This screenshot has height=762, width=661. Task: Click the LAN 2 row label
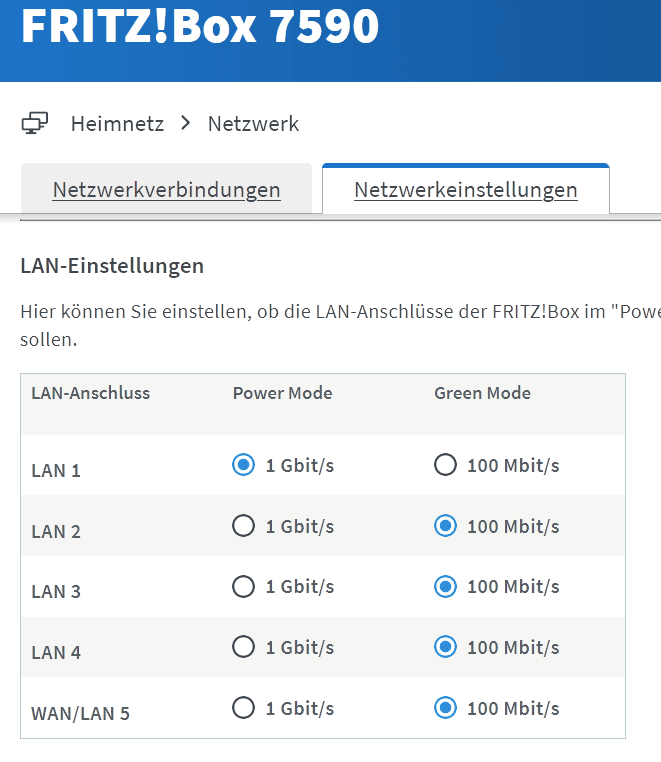click(56, 531)
